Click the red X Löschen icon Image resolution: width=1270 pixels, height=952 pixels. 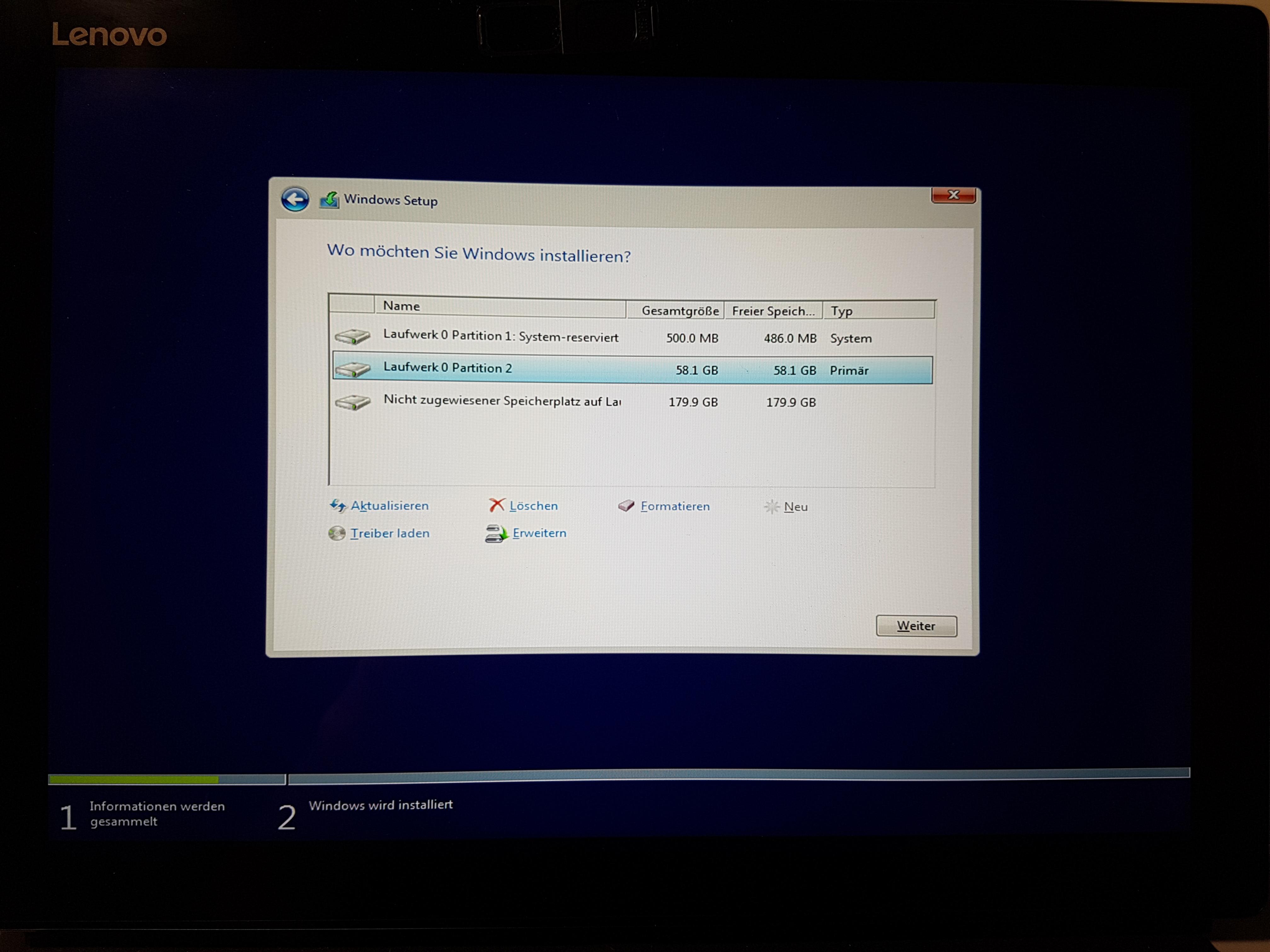pos(497,505)
